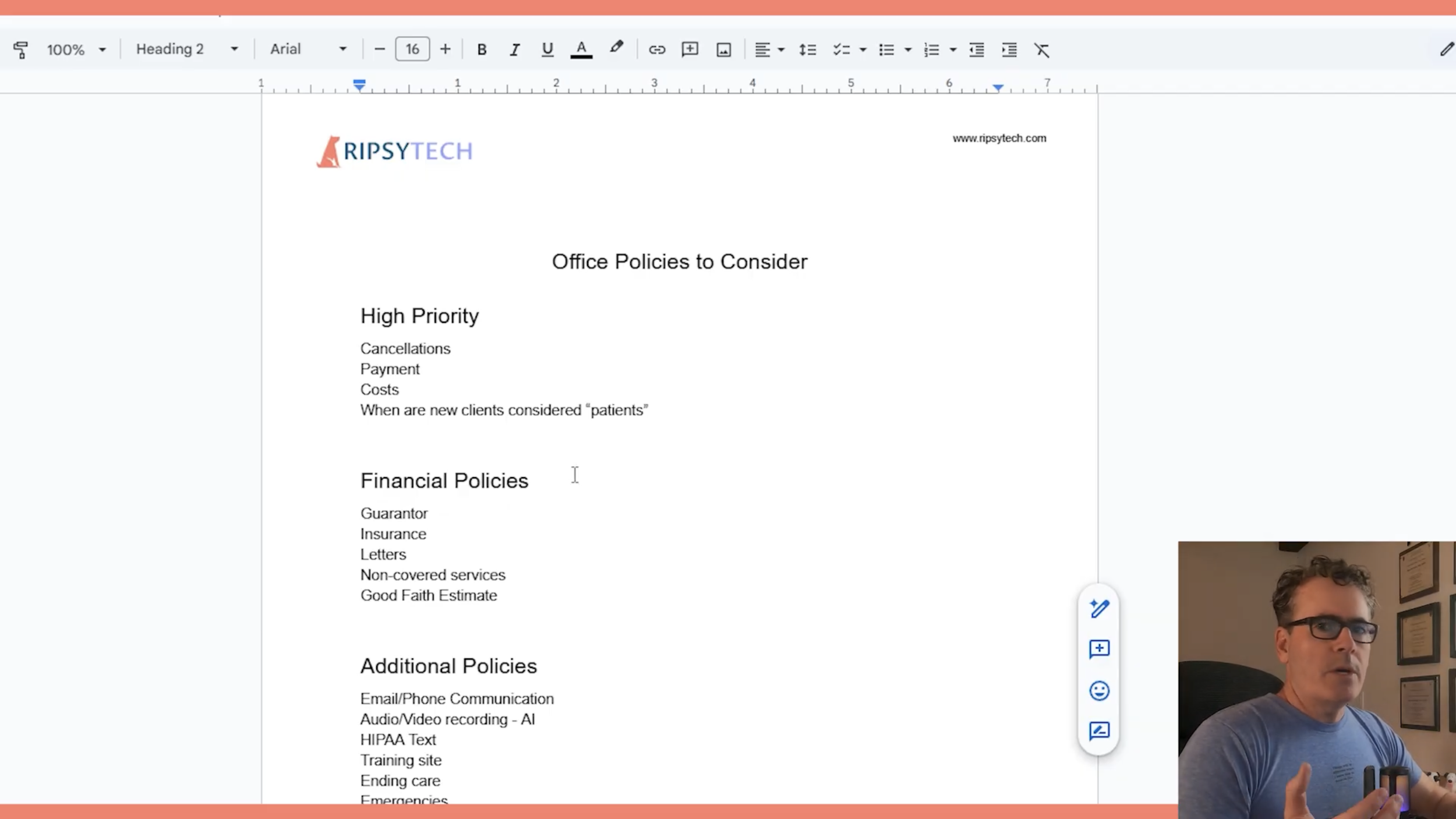Select the paint format tool

click(x=22, y=50)
